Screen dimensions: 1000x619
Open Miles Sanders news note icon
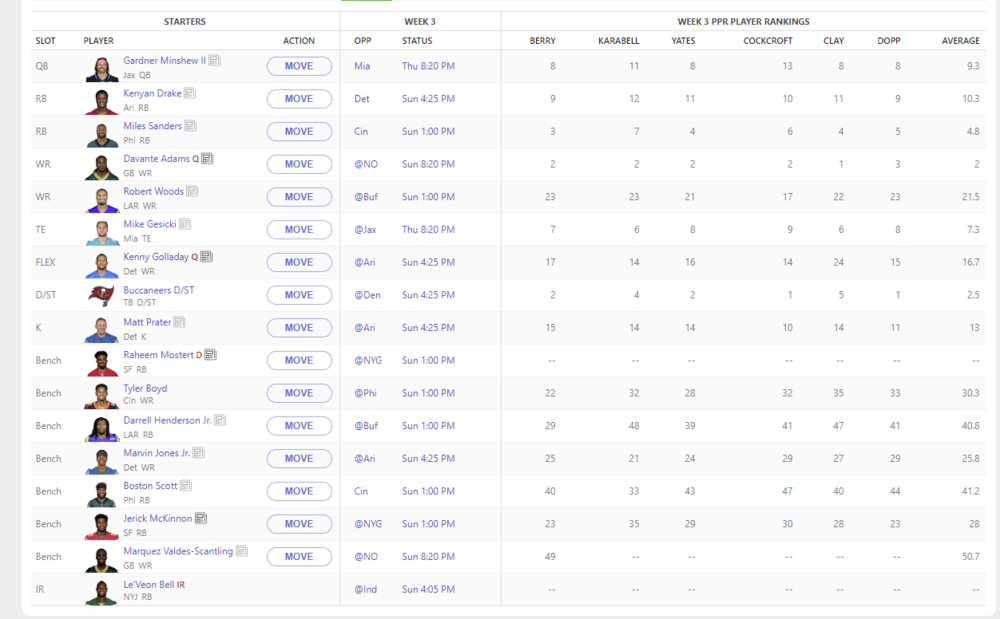[x=190, y=126]
